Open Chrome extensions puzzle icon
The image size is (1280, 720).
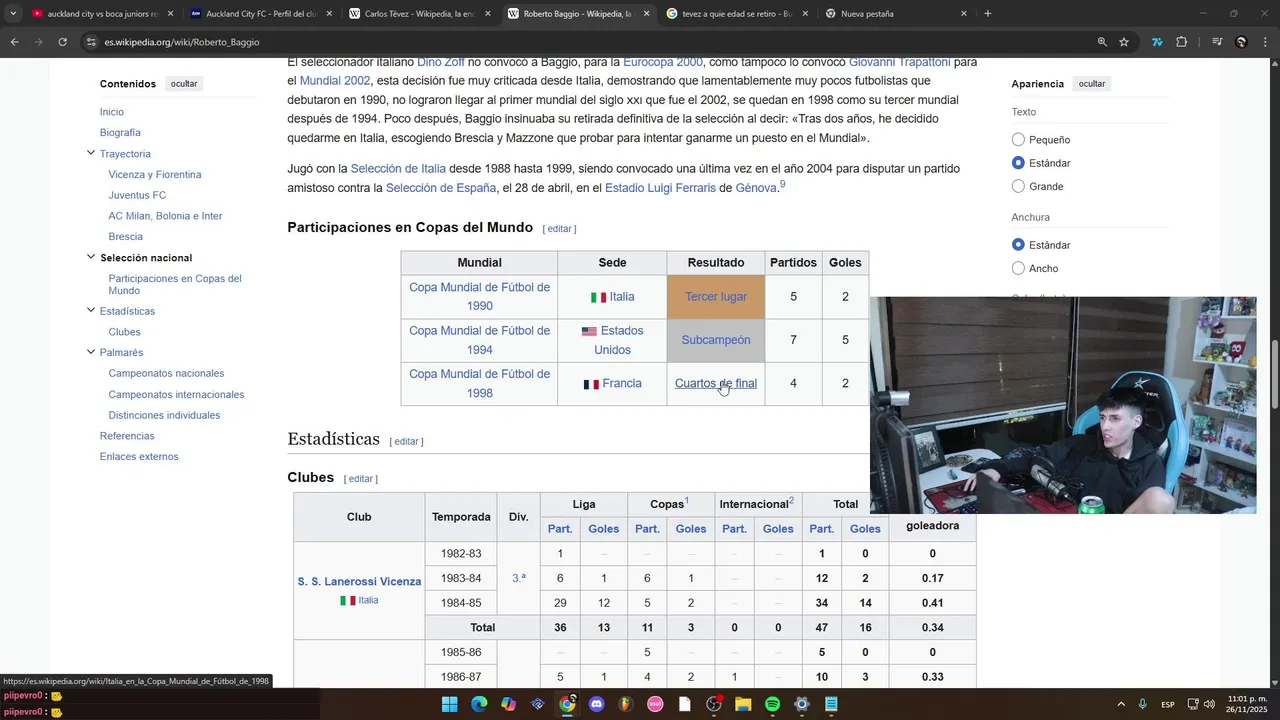pyautogui.click(x=1182, y=42)
